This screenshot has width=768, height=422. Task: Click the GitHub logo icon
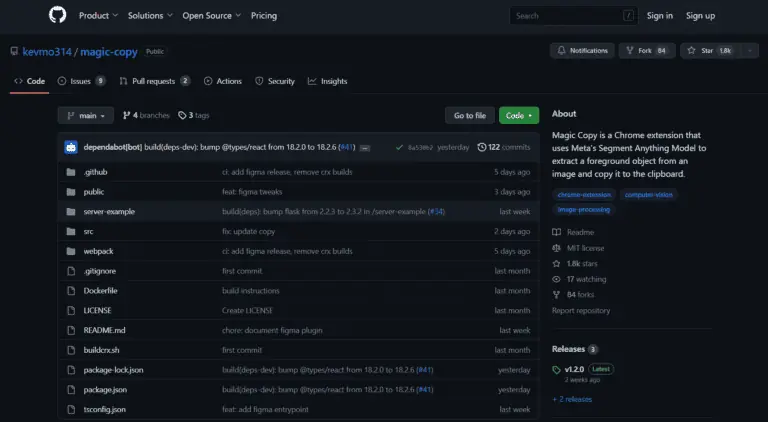[x=57, y=15]
